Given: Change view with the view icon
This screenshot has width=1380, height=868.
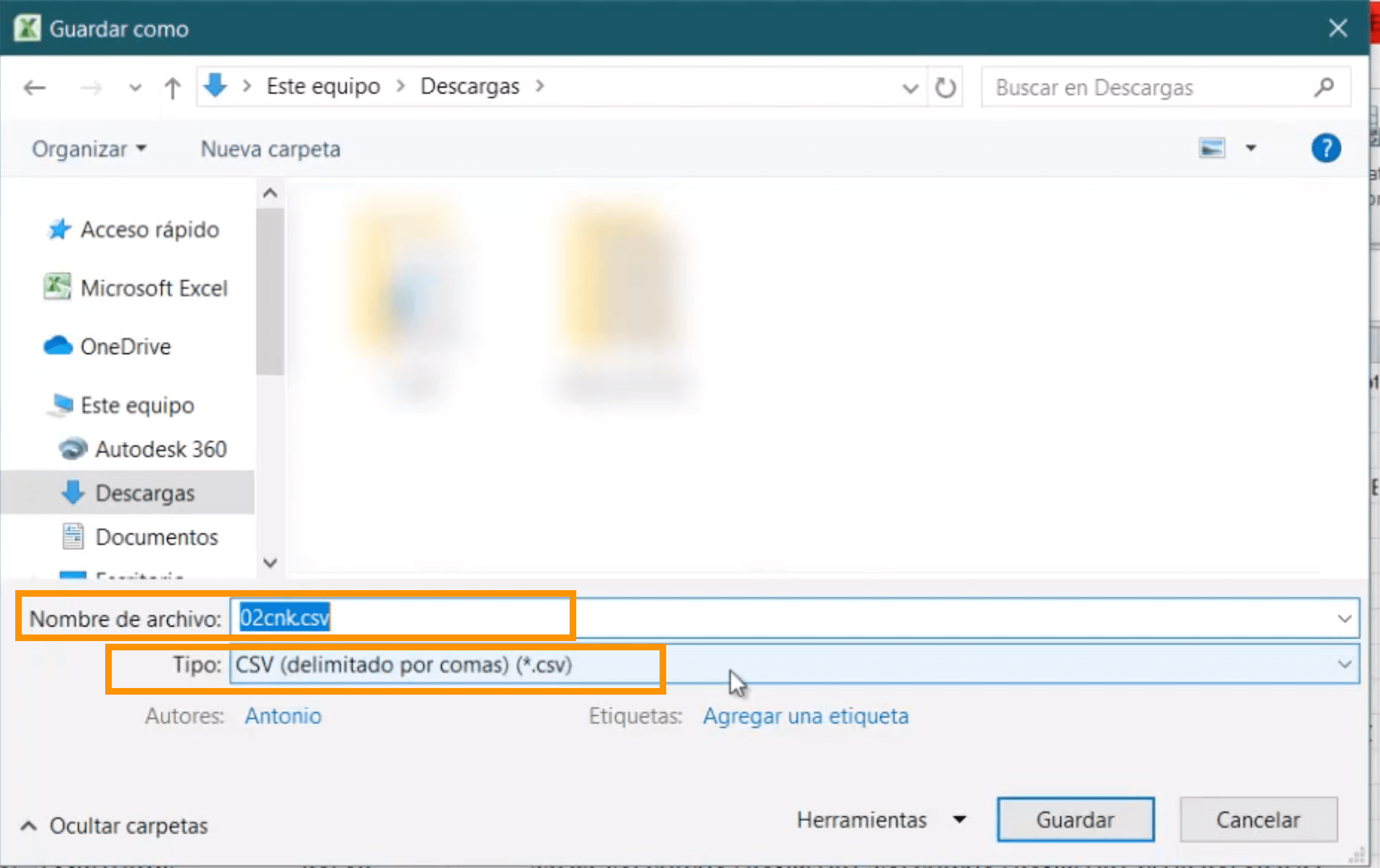Looking at the screenshot, I should point(1211,148).
